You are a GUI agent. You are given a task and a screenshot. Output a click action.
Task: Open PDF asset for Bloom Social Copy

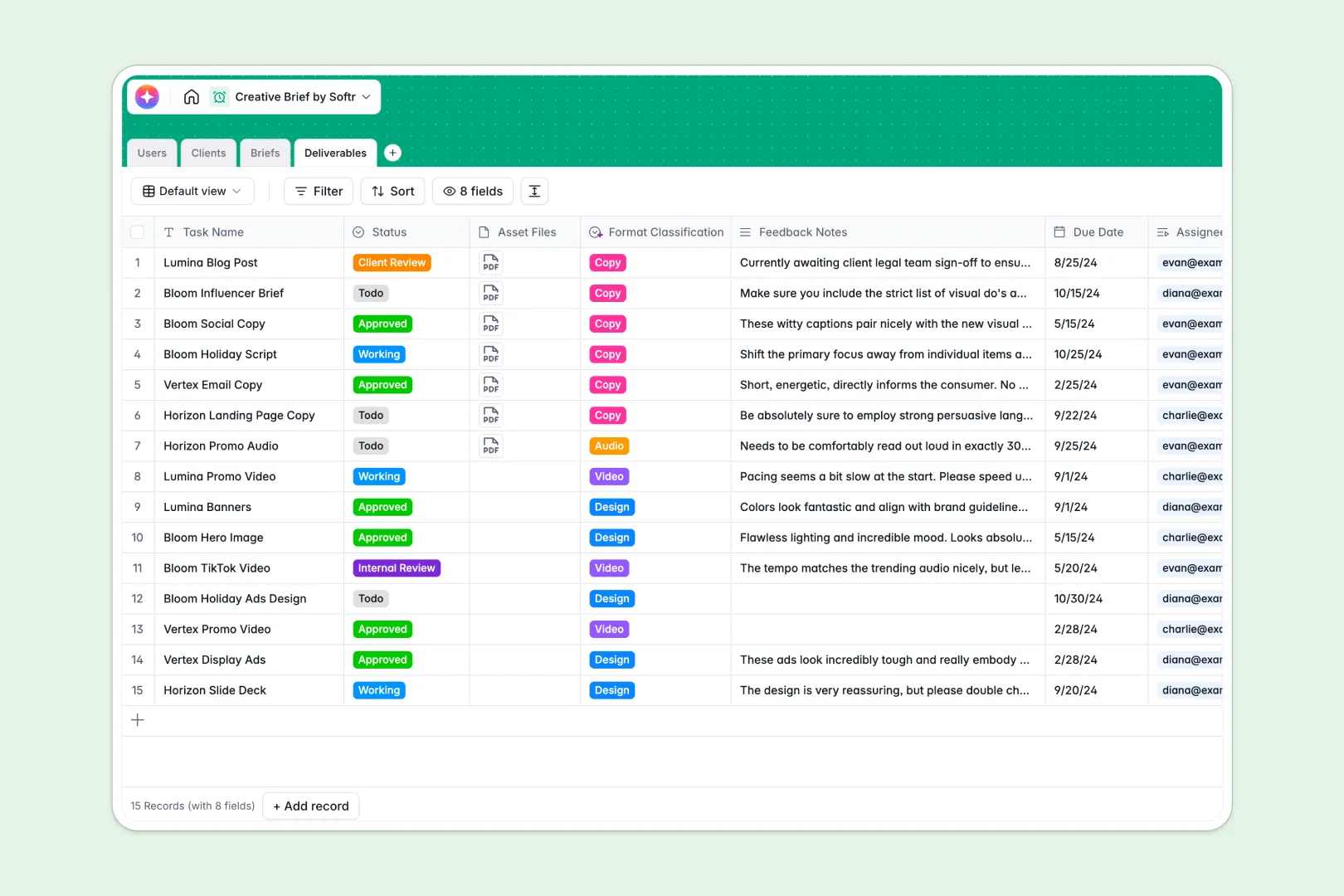[491, 324]
